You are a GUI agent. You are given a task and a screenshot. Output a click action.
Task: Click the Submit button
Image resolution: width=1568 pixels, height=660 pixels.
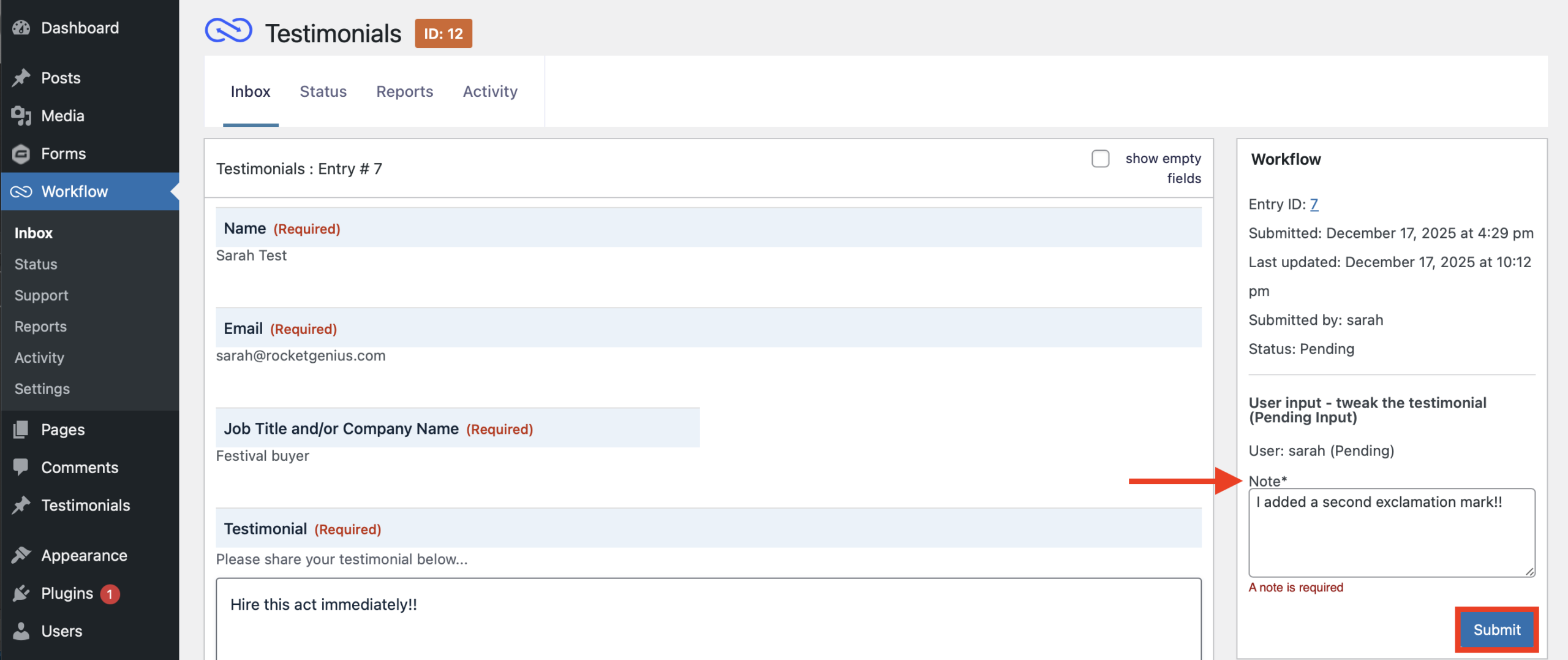click(1496, 629)
